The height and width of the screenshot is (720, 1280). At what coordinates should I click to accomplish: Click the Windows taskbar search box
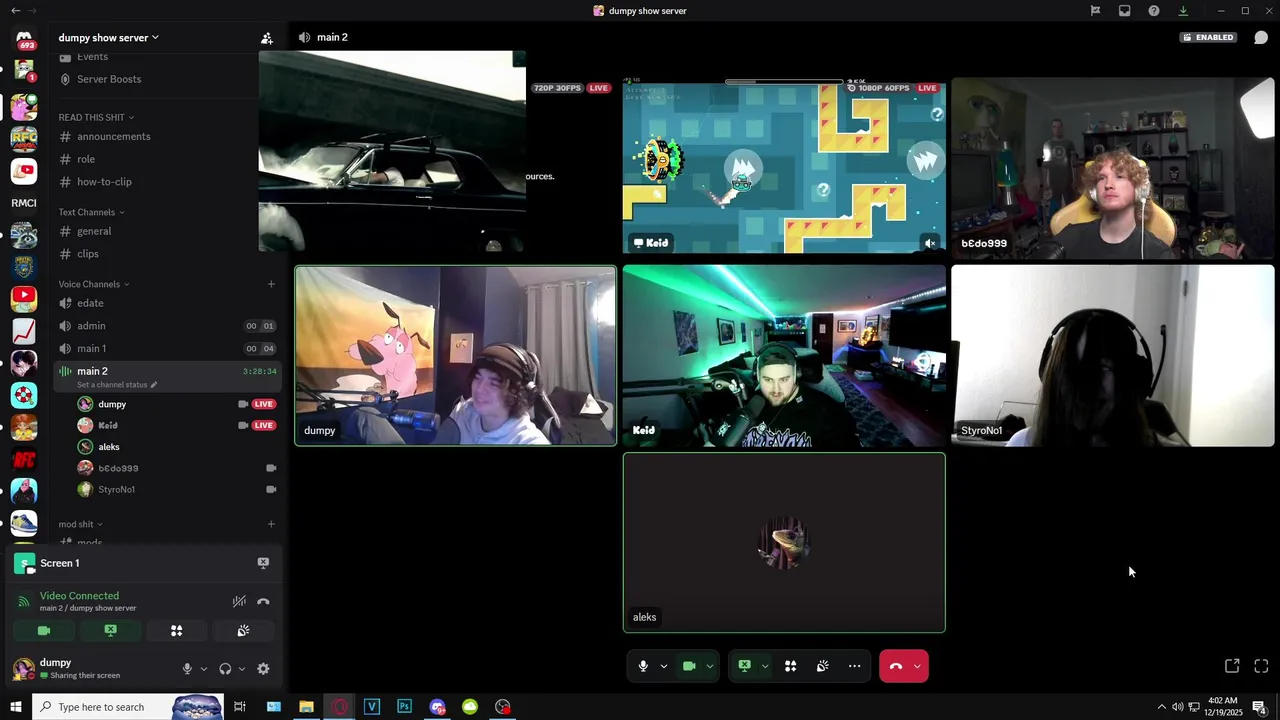[127, 707]
